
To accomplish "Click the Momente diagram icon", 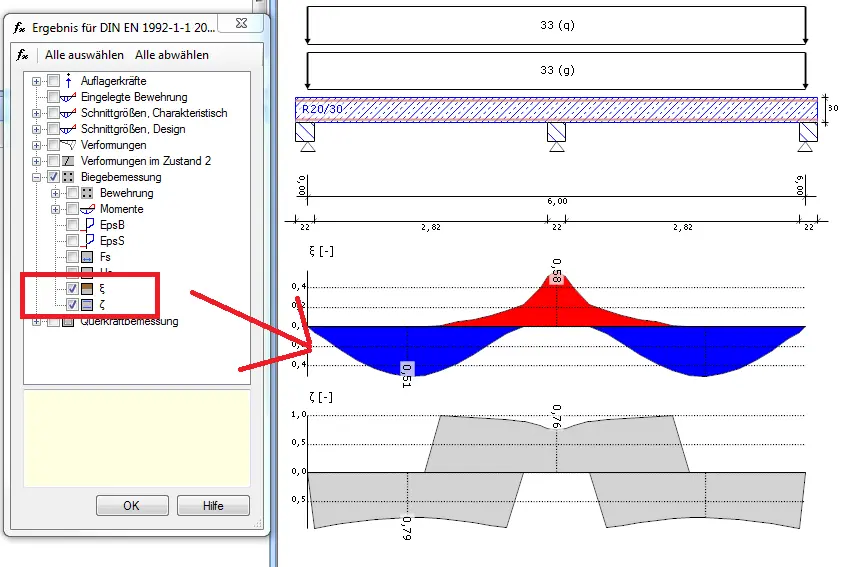I will 87,209.
